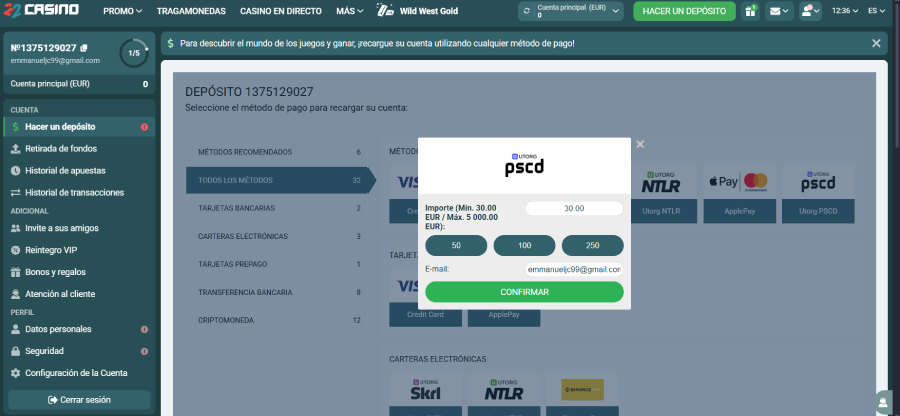Choose the 100 preset amount
900x416 pixels.
tap(524, 245)
